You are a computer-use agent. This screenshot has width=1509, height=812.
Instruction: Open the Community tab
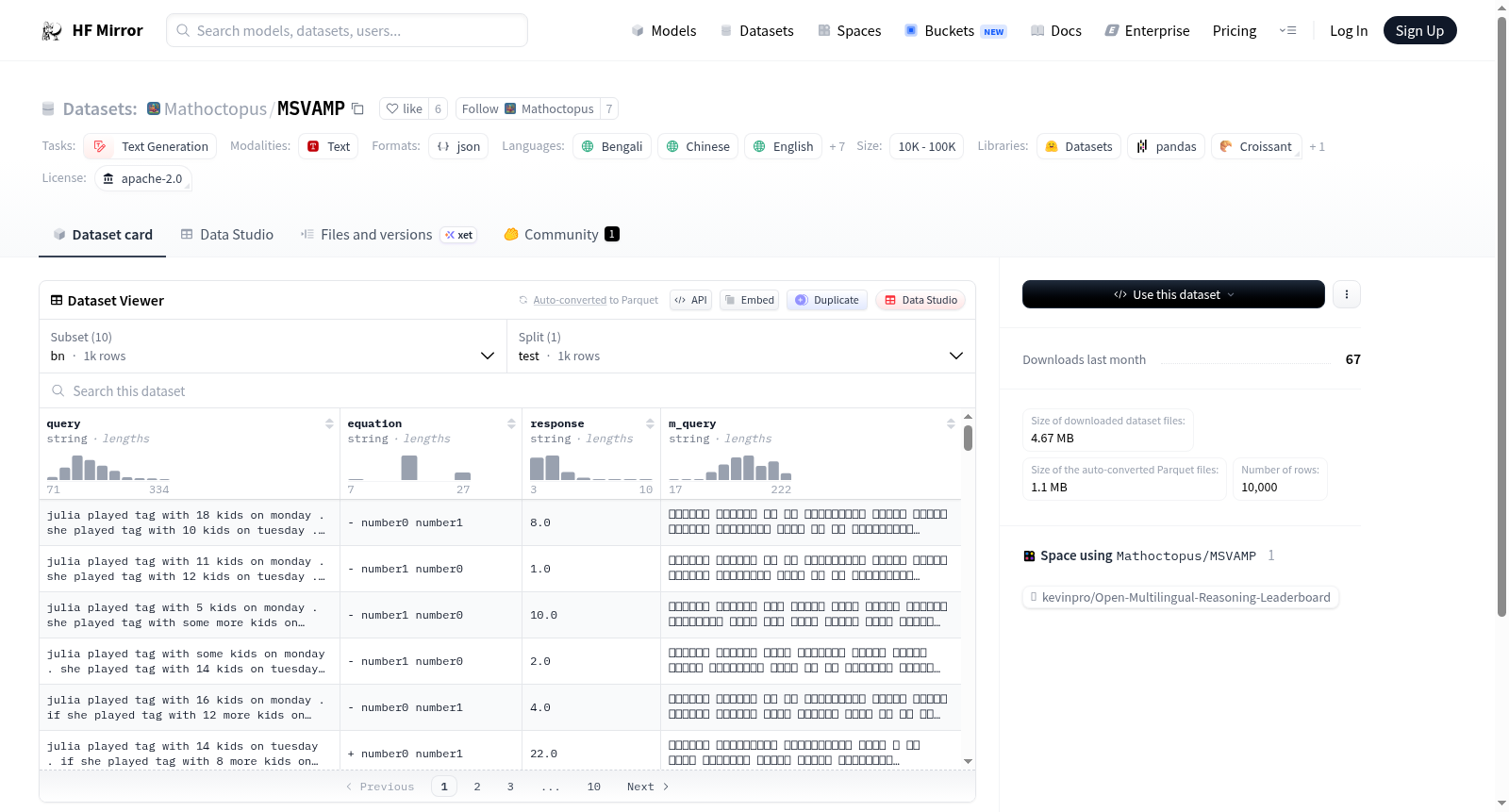point(561,235)
